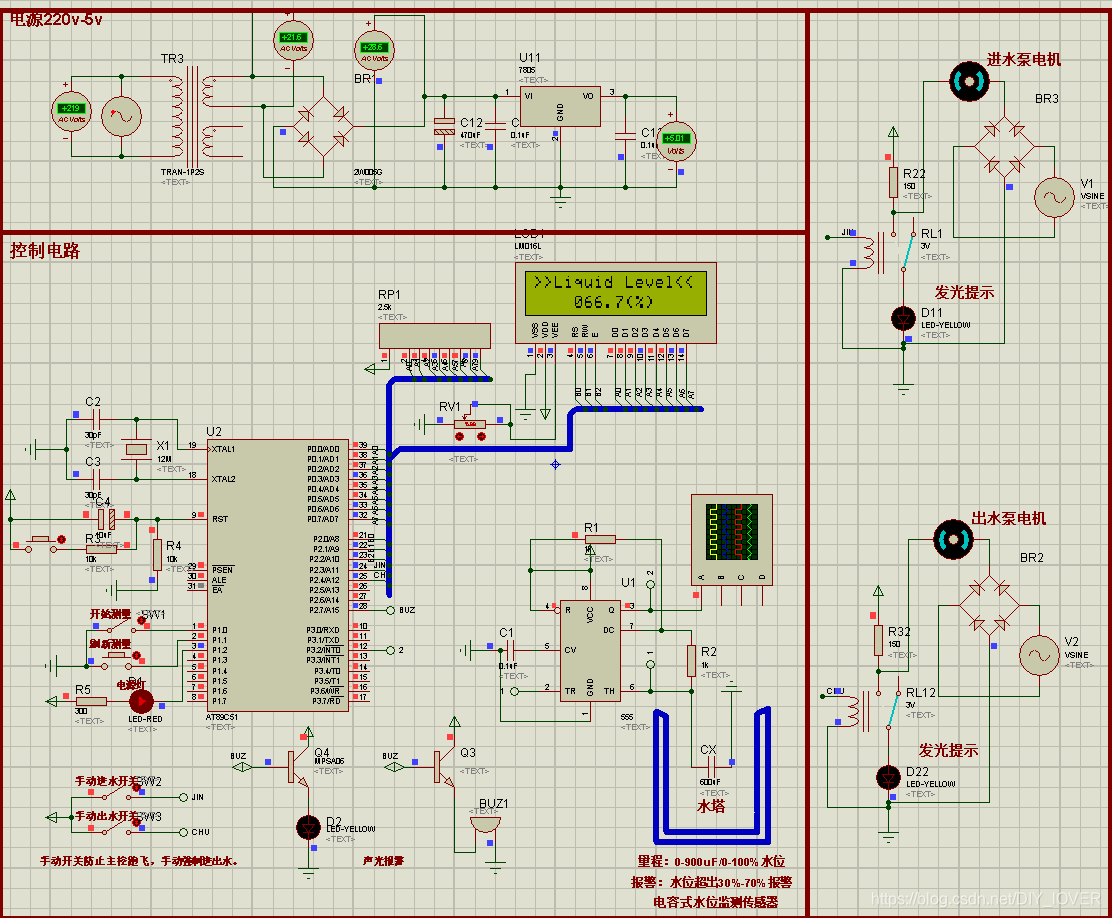
Task: Click the '进水泵电机' label
Action: tap(1023, 60)
